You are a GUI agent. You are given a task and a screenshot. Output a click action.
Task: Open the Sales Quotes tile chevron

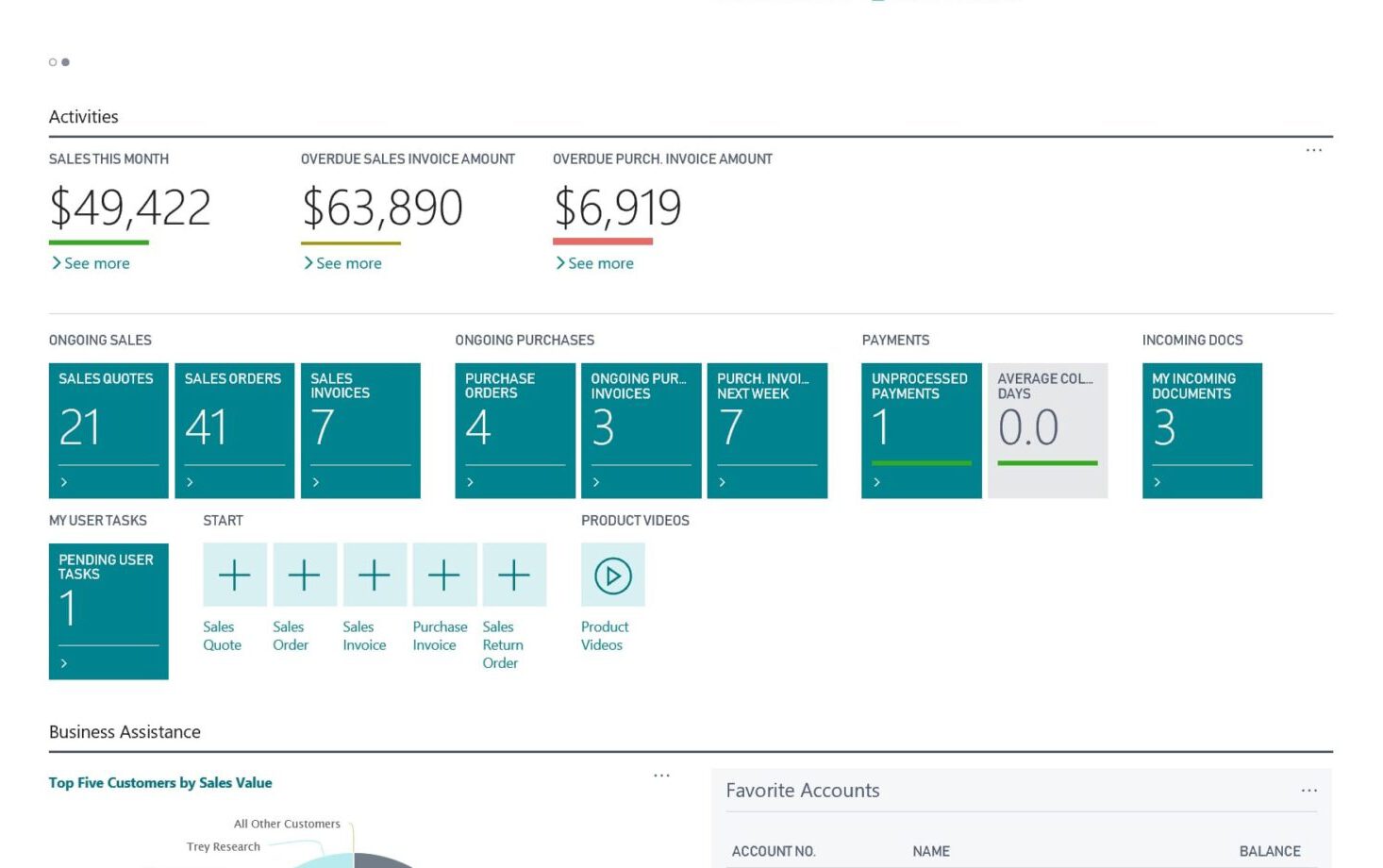point(64,482)
